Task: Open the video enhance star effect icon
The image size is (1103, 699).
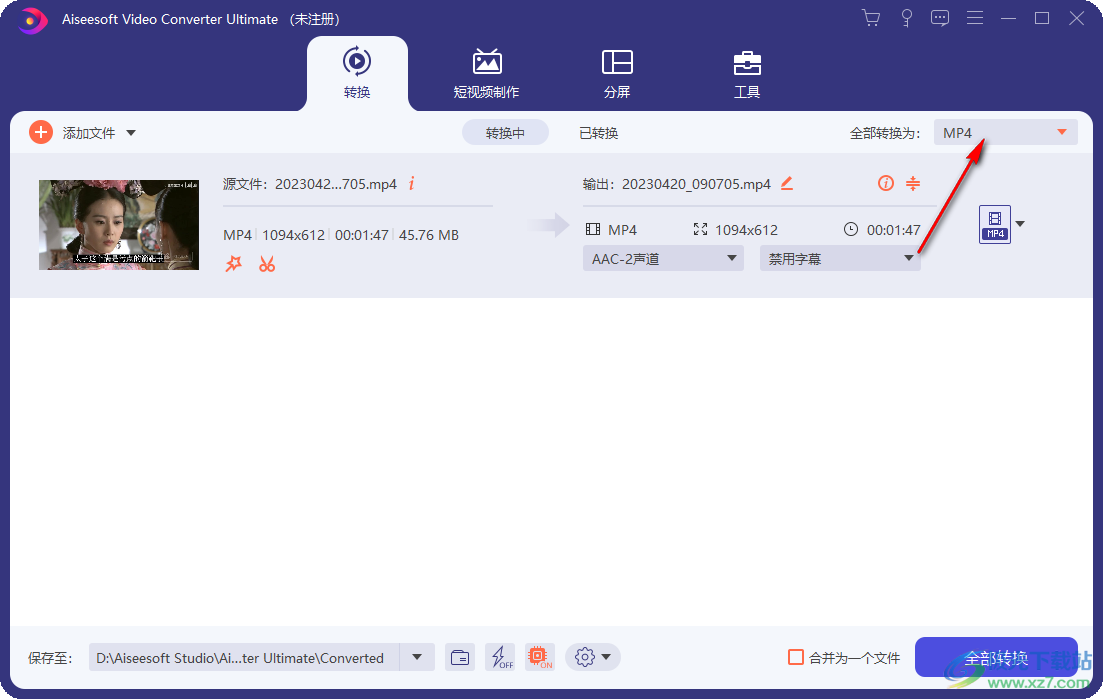Action: coord(234,264)
